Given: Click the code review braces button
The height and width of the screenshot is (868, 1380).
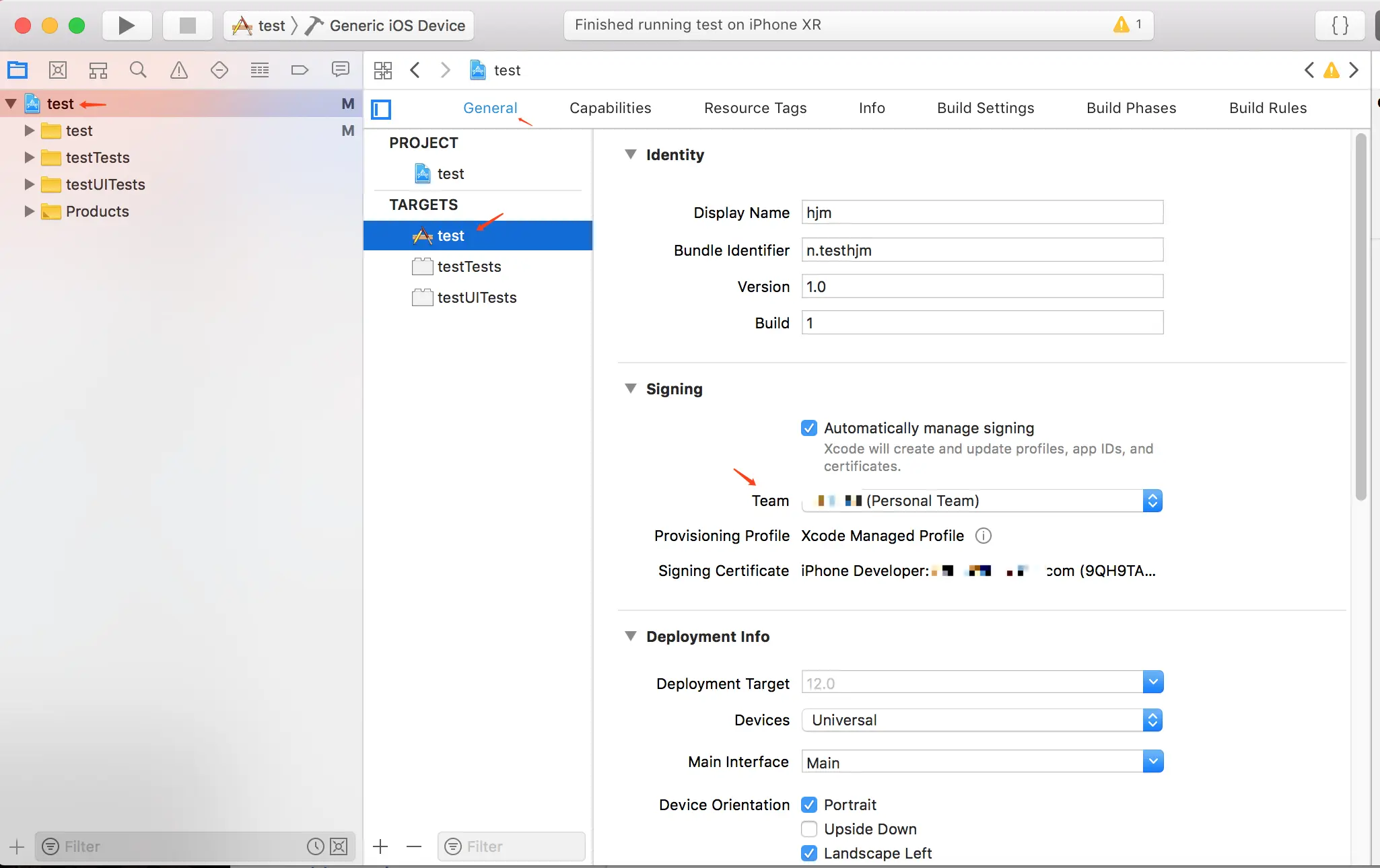Looking at the screenshot, I should point(1340,26).
